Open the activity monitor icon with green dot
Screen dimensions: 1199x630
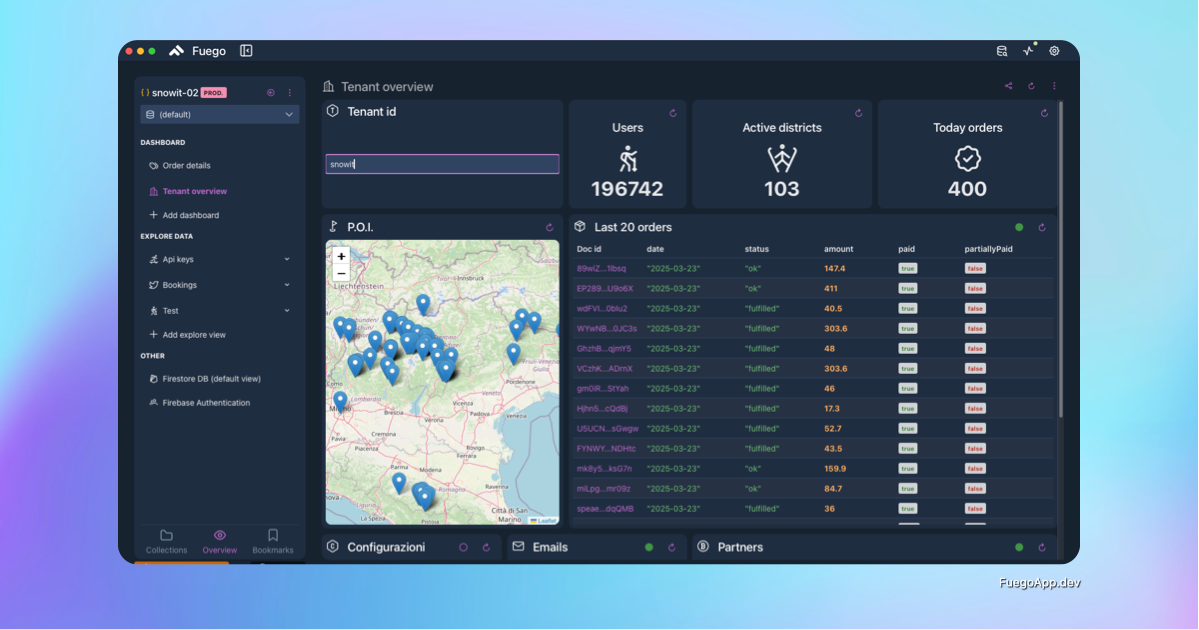pos(1027,50)
